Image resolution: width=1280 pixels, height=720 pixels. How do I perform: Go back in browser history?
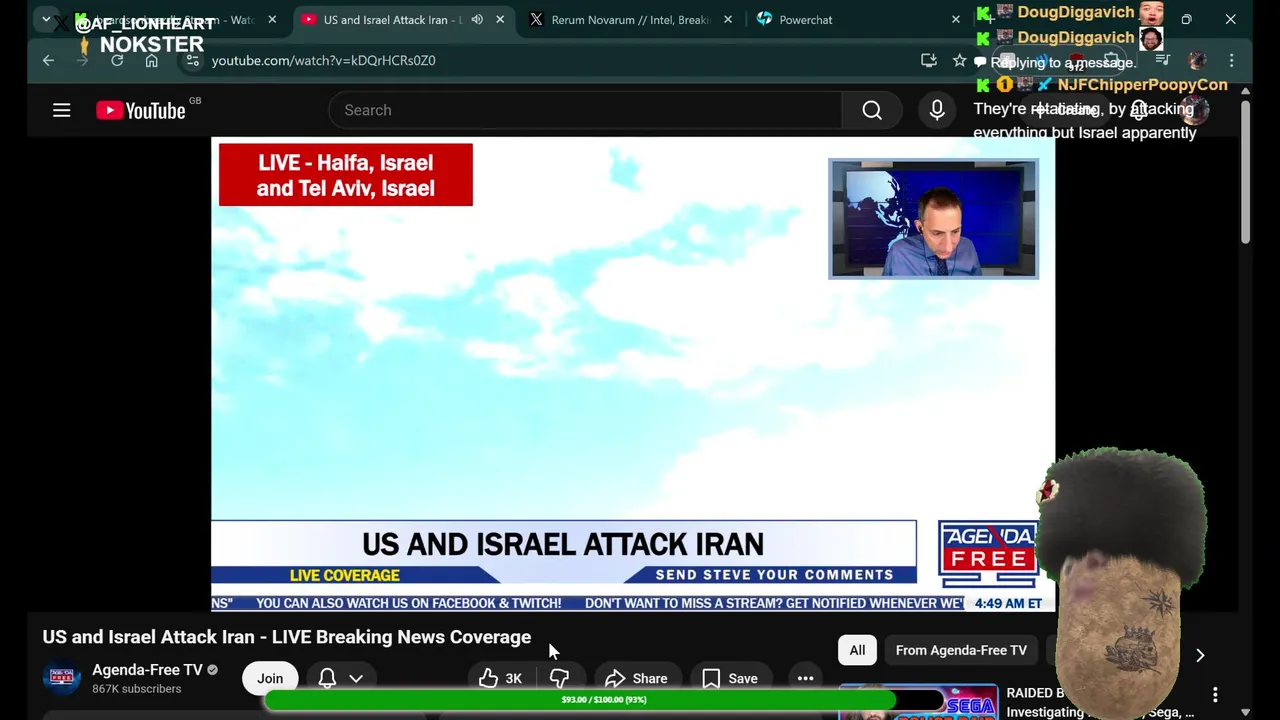pyautogui.click(x=48, y=60)
